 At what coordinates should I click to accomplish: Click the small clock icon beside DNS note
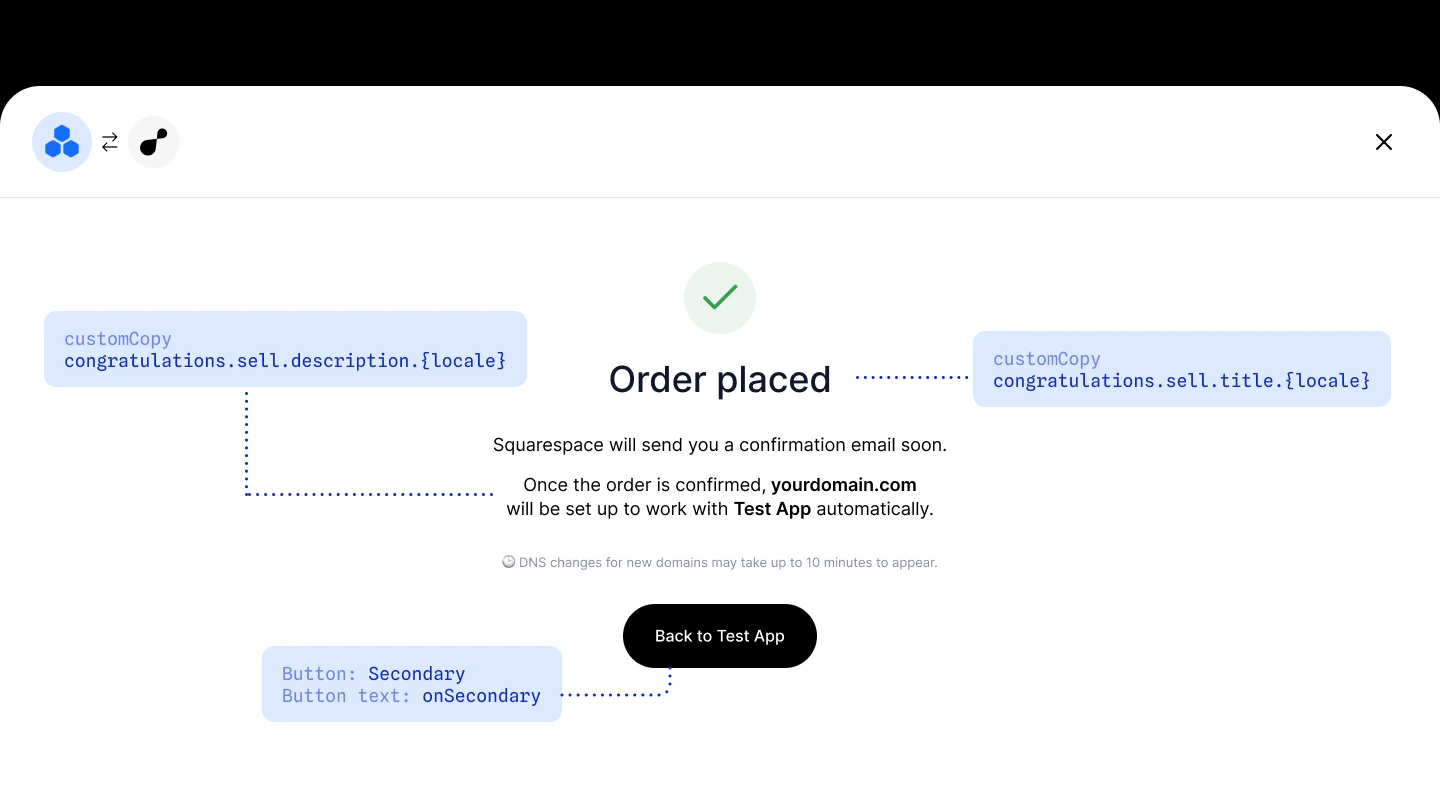point(508,562)
